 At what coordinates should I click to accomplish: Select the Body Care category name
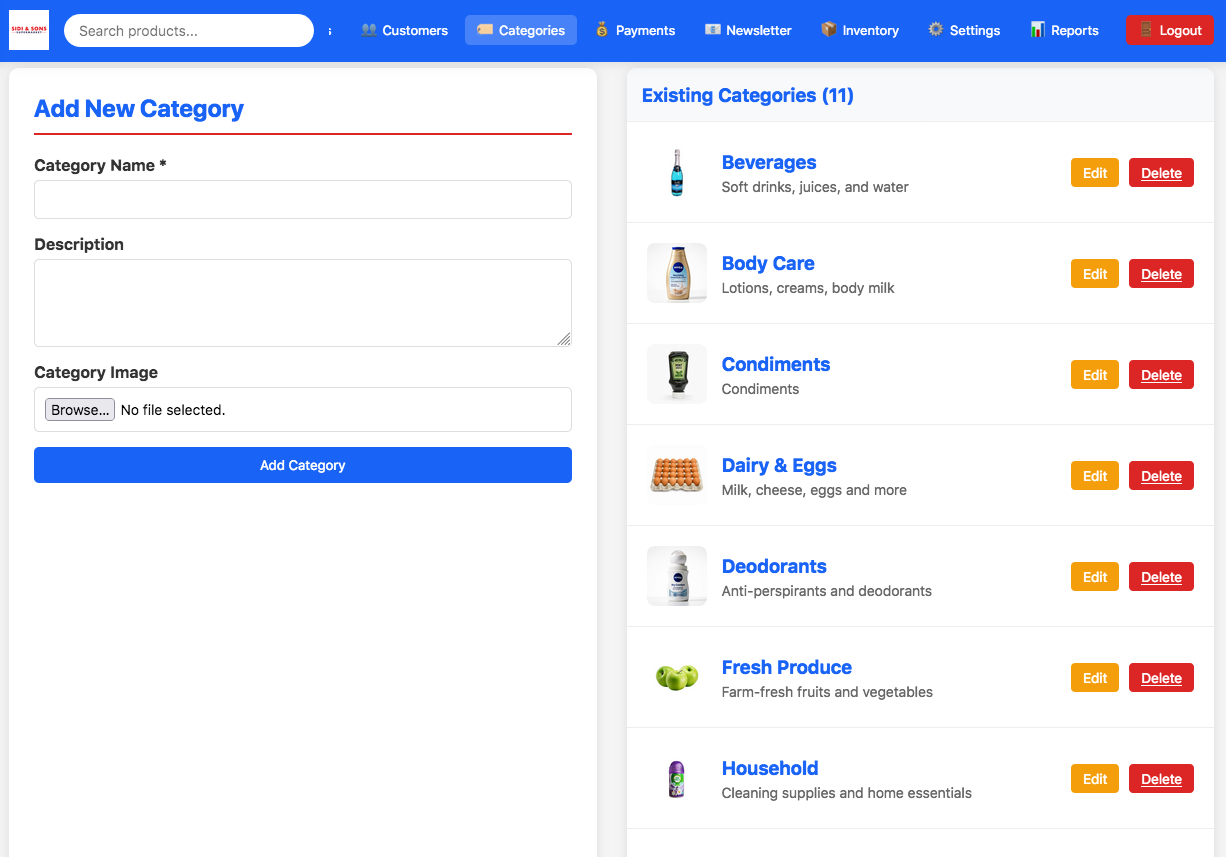[x=768, y=263]
